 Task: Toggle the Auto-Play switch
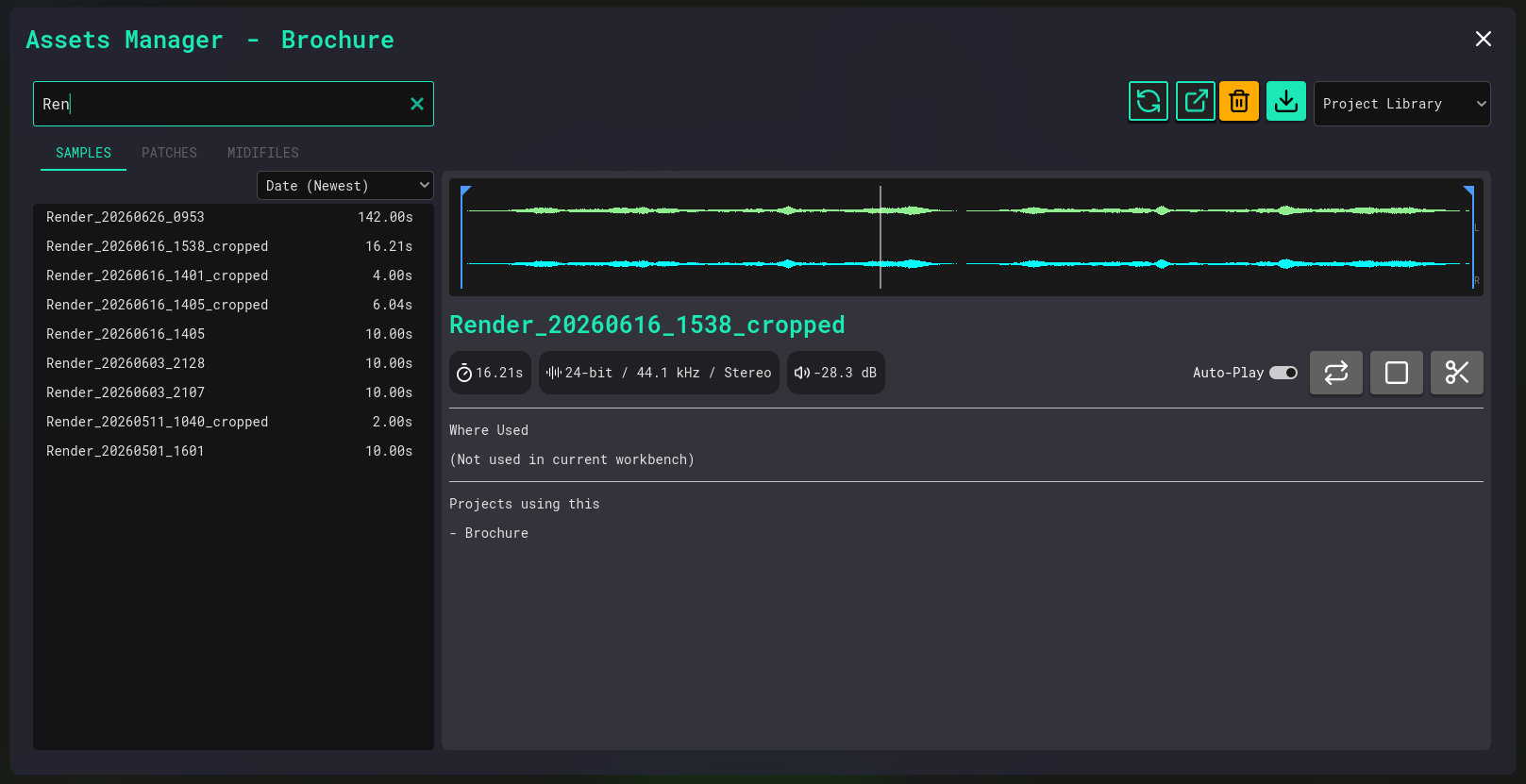[1283, 373]
